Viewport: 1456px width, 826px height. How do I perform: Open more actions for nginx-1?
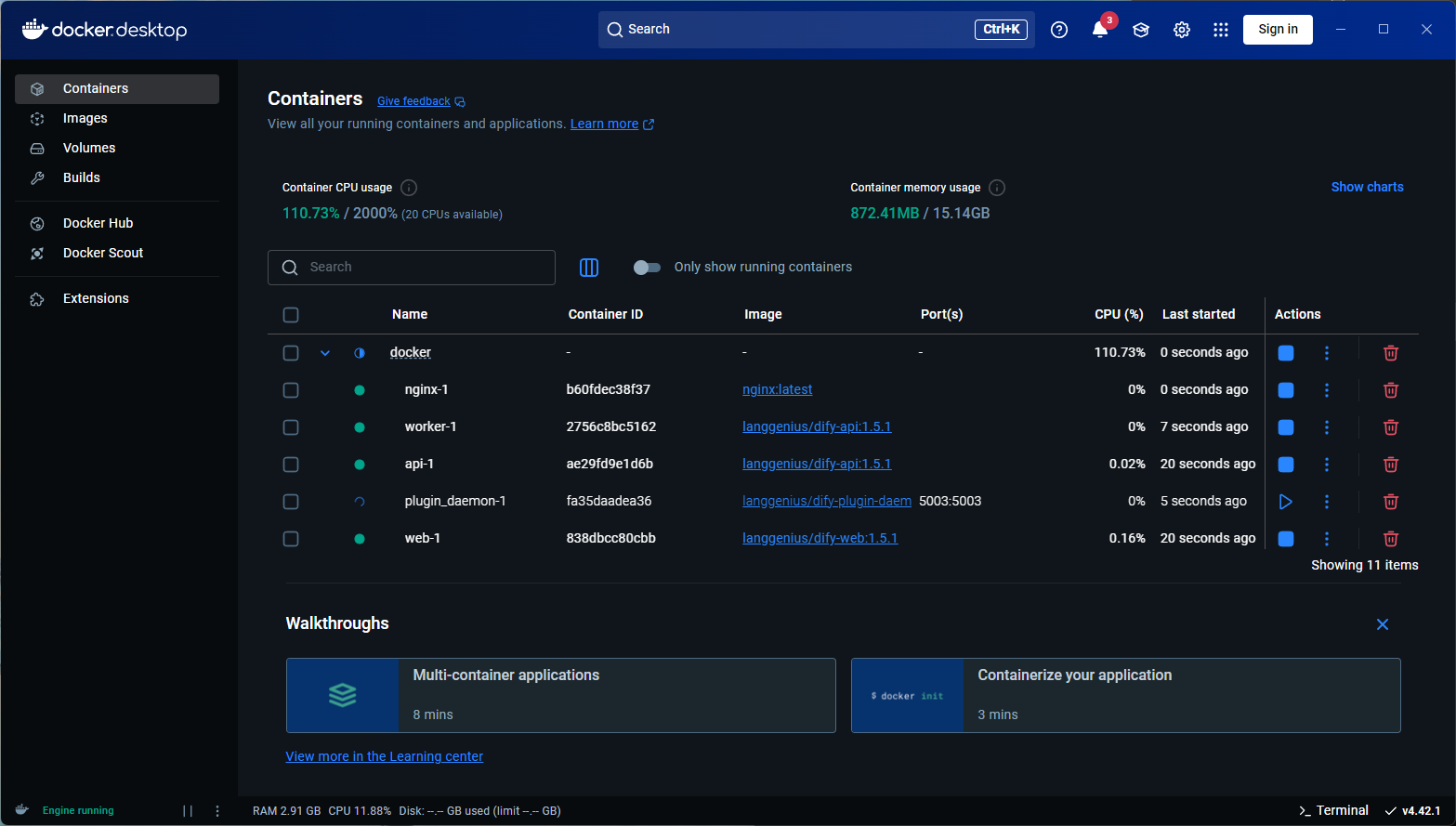(x=1327, y=390)
